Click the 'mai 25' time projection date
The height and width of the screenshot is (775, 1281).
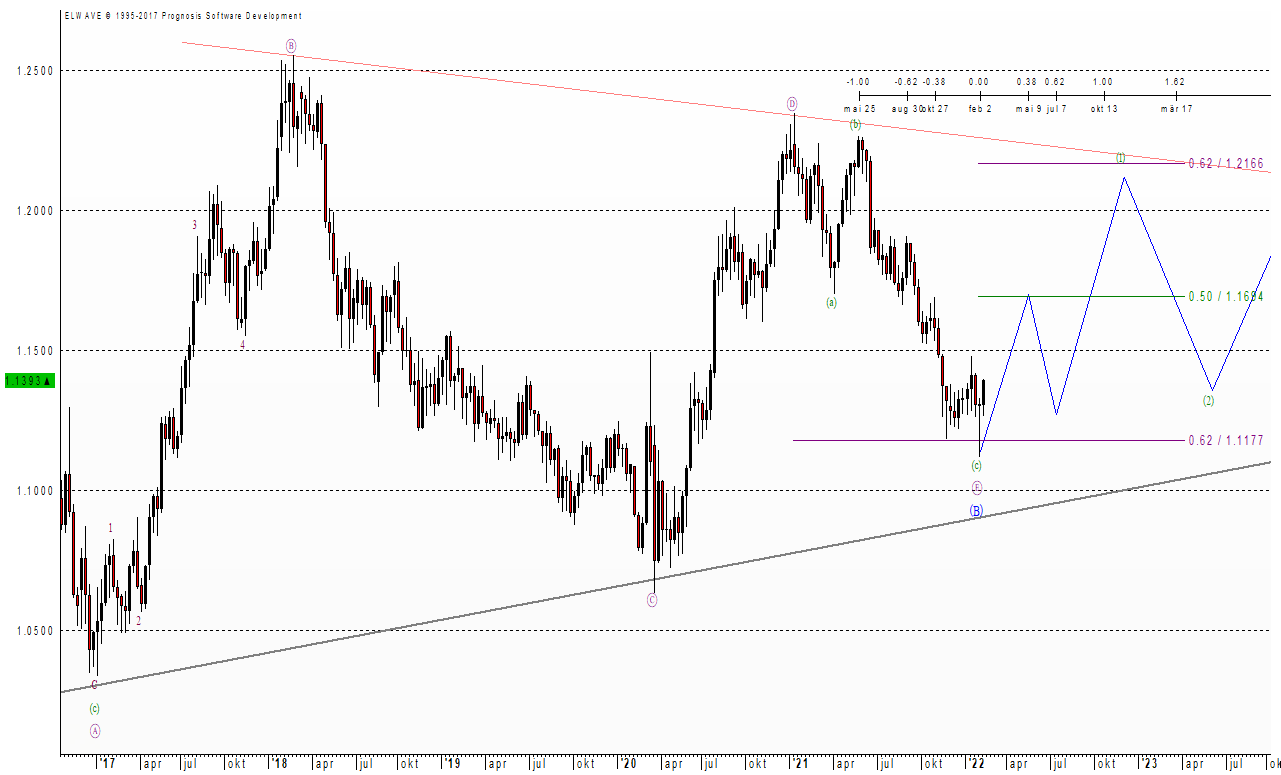[859, 108]
